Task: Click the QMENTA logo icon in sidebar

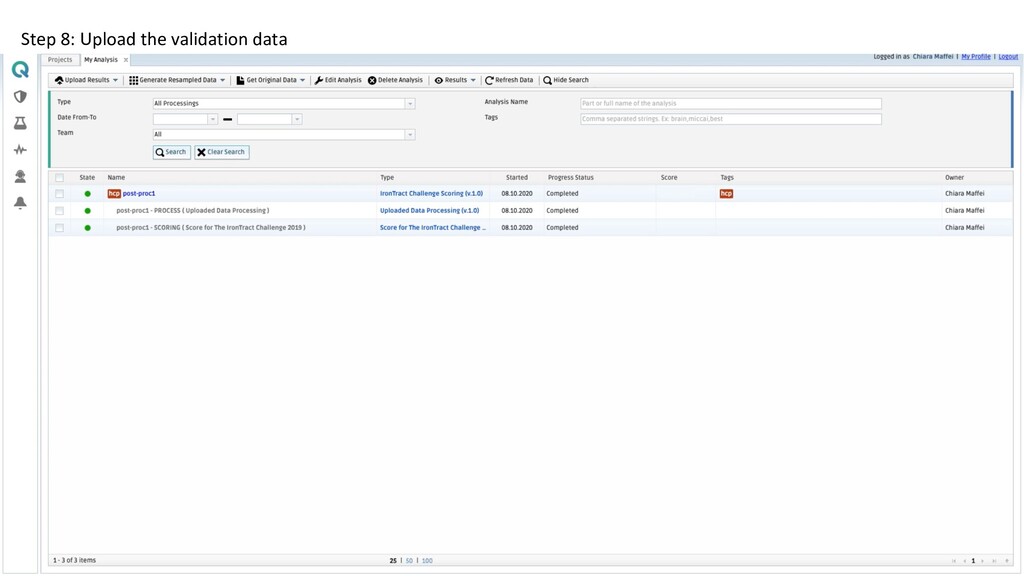Action: click(x=20, y=69)
